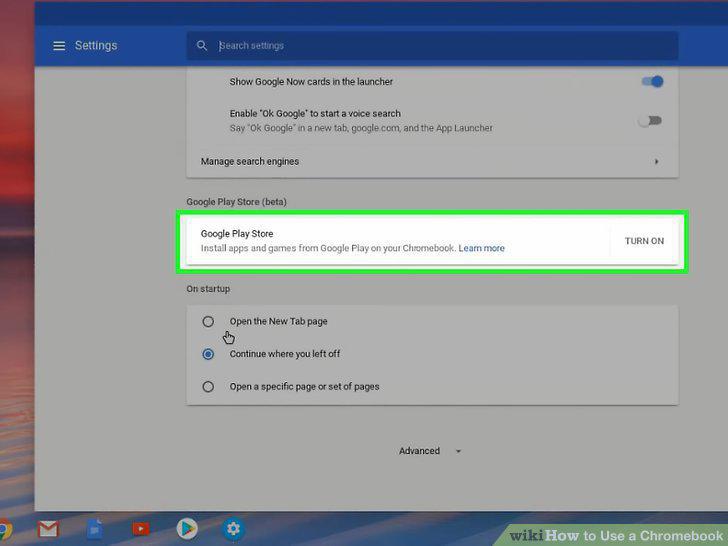Click 'Enable "Ok Google" to start a voice search' text
This screenshot has width=728, height=546.
pos(315,114)
